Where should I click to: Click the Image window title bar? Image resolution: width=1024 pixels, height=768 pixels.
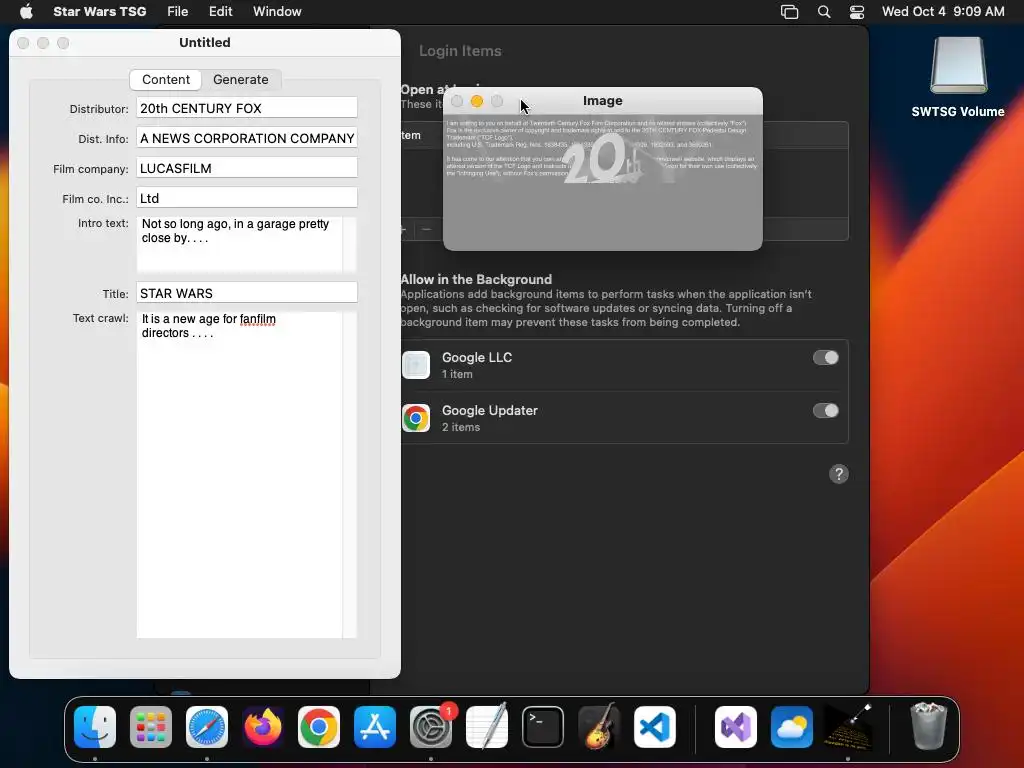point(602,101)
